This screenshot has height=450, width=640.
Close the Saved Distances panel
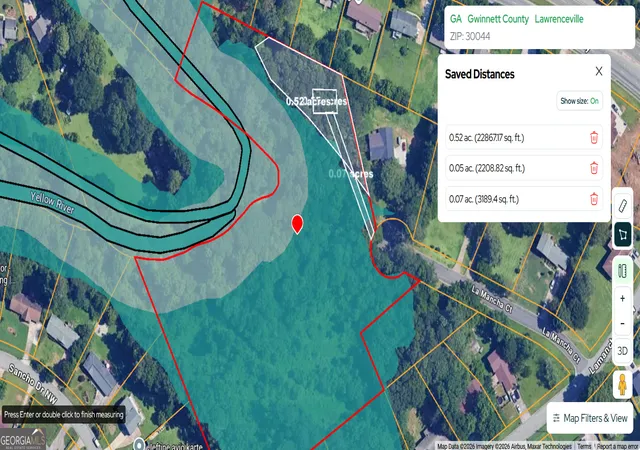point(599,71)
